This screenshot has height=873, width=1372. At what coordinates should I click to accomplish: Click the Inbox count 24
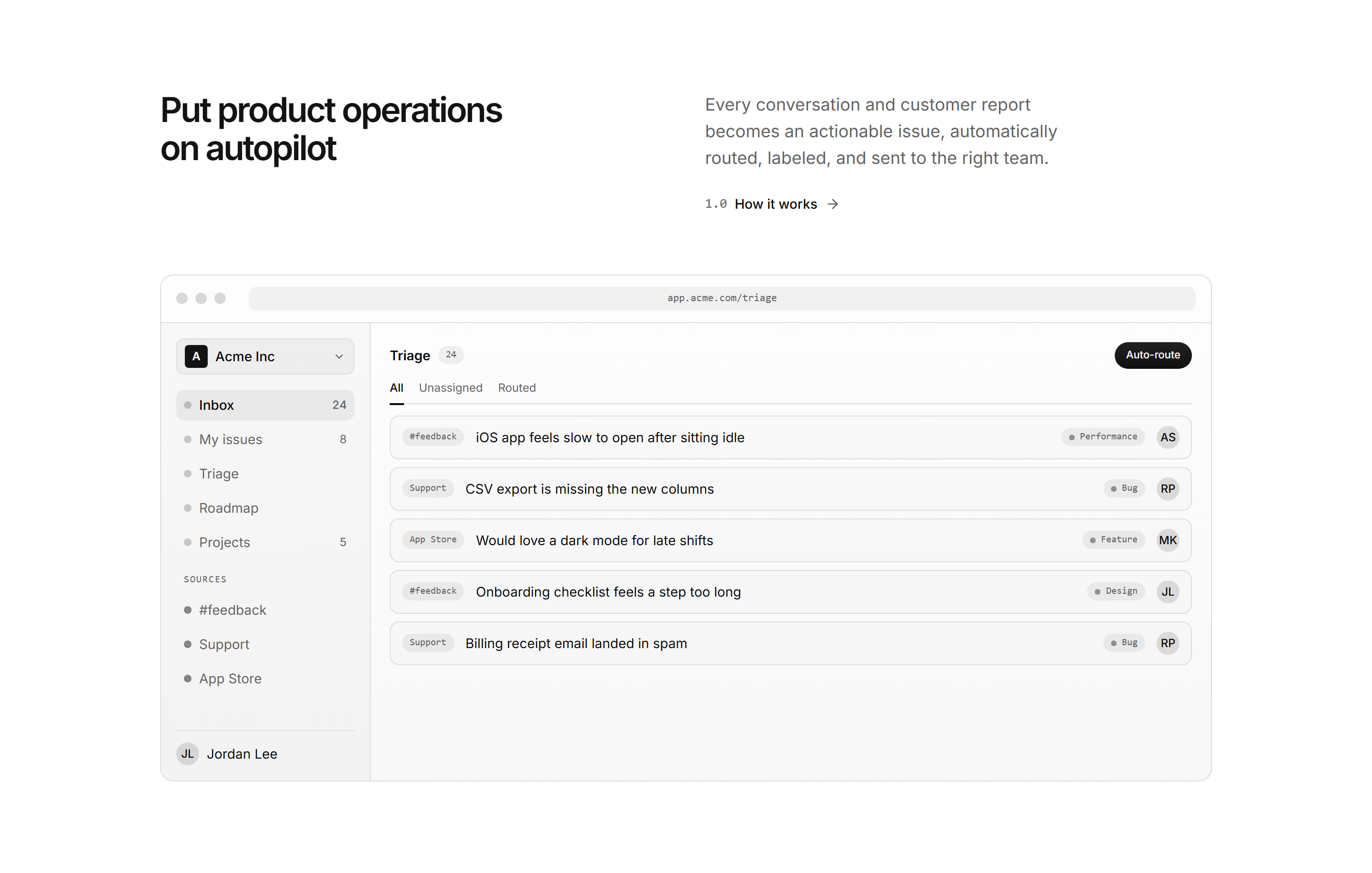click(339, 405)
